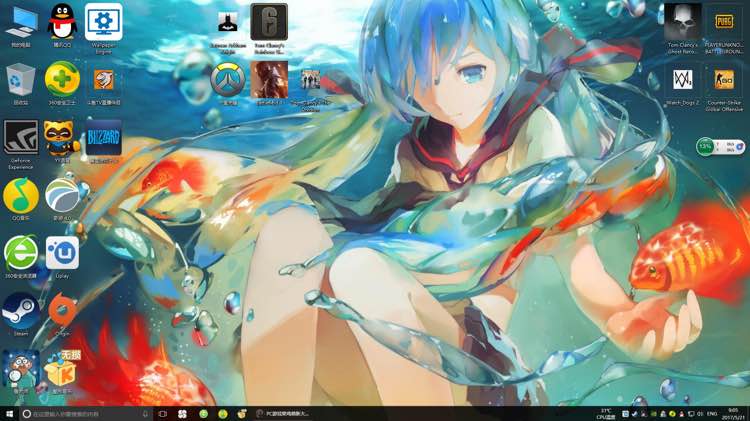Open the second yellow-green round taskbar icon
The width and height of the screenshot is (750, 421).
tap(223, 414)
